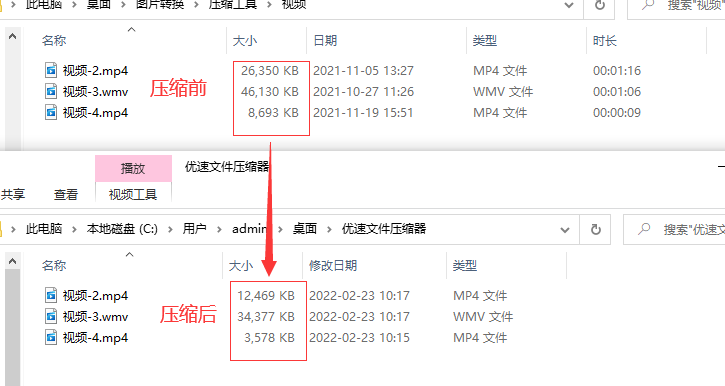Open the 播放 ribbon tab

coord(133,168)
